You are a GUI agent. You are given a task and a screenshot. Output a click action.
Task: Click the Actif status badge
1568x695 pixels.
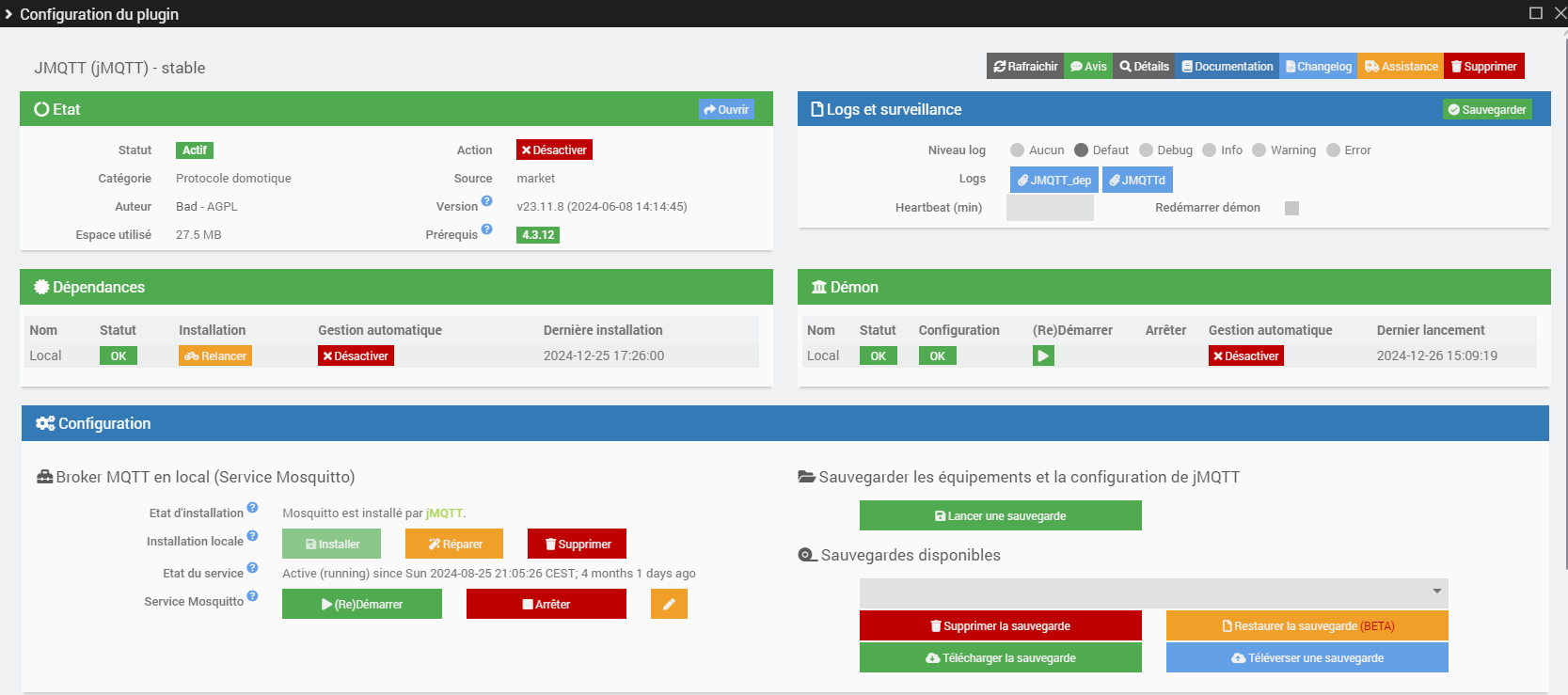point(195,150)
